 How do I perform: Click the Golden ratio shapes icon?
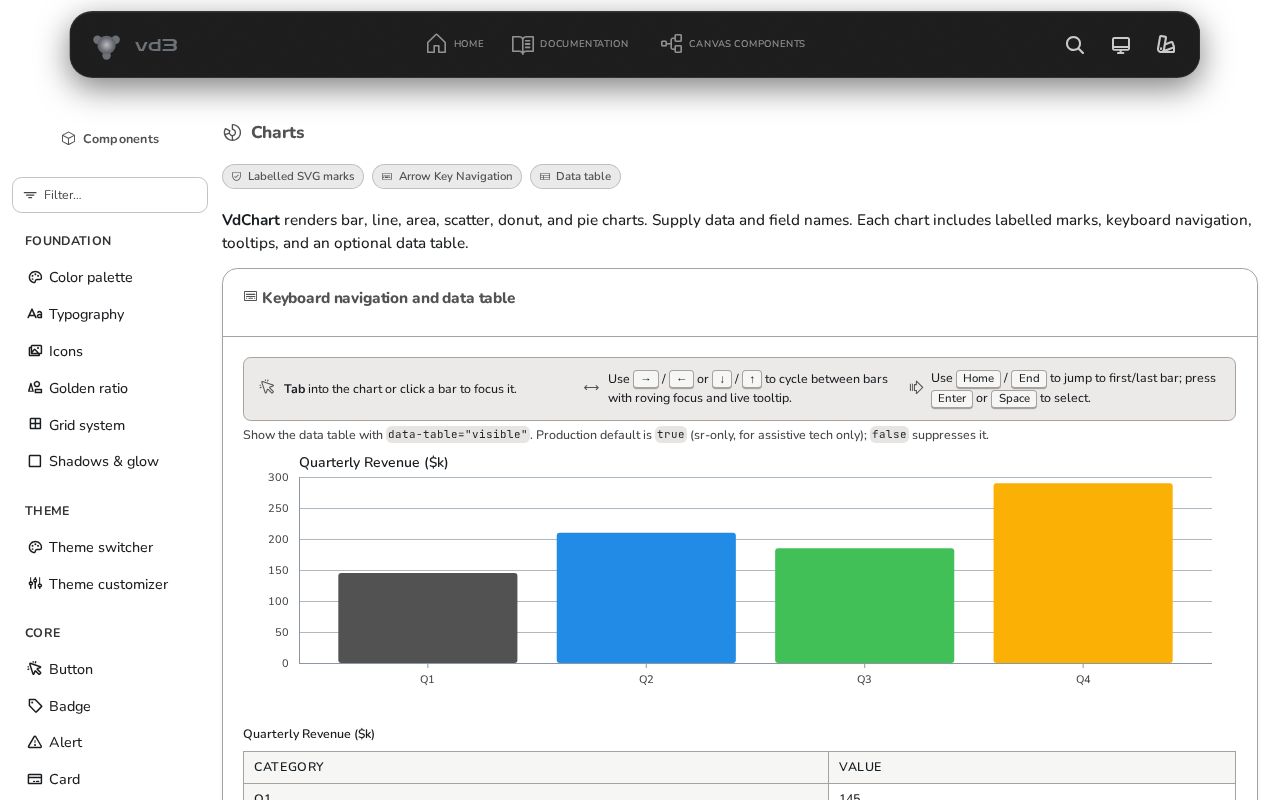coord(35,388)
